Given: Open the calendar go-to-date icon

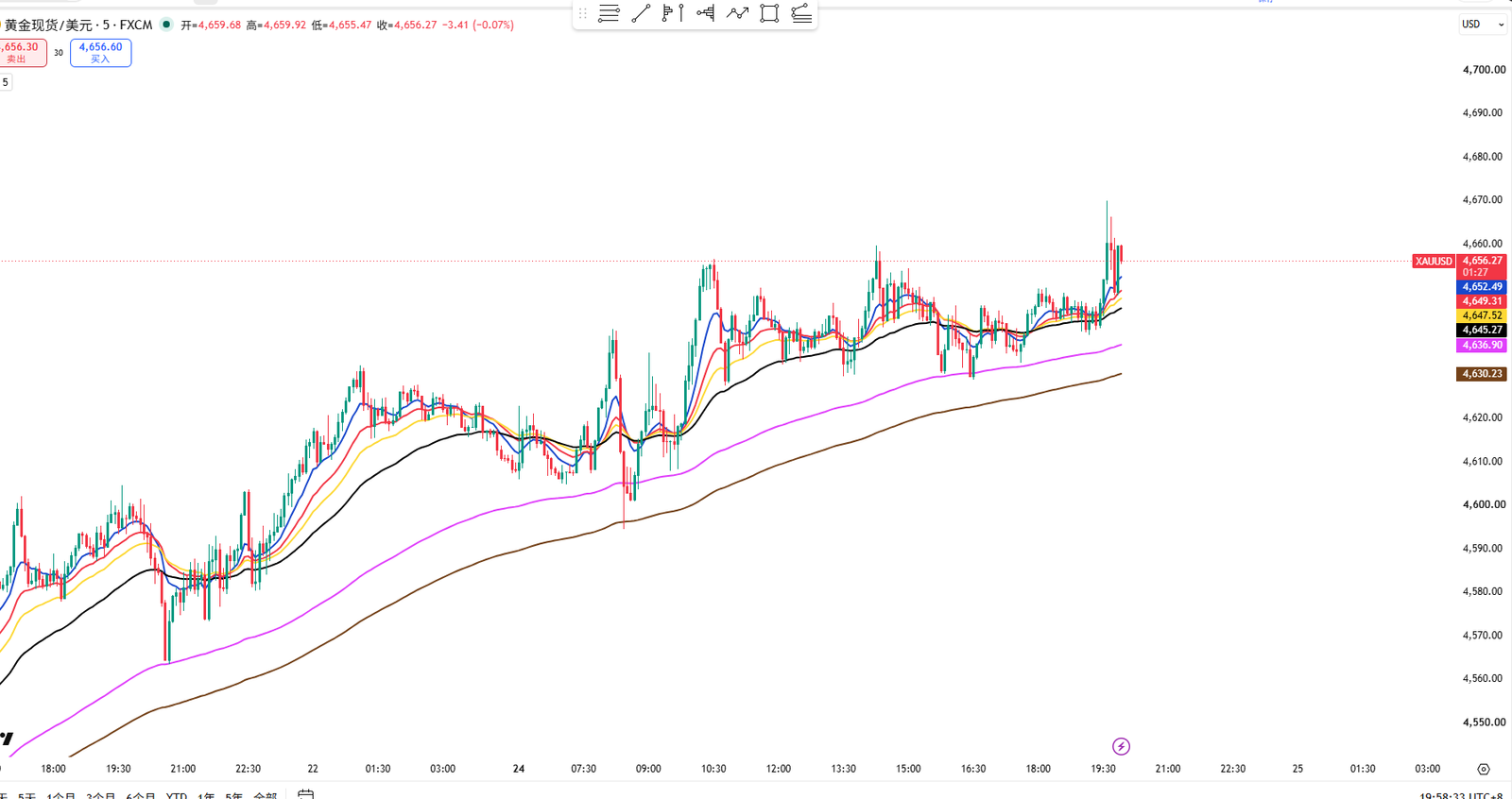Looking at the screenshot, I should (305, 794).
